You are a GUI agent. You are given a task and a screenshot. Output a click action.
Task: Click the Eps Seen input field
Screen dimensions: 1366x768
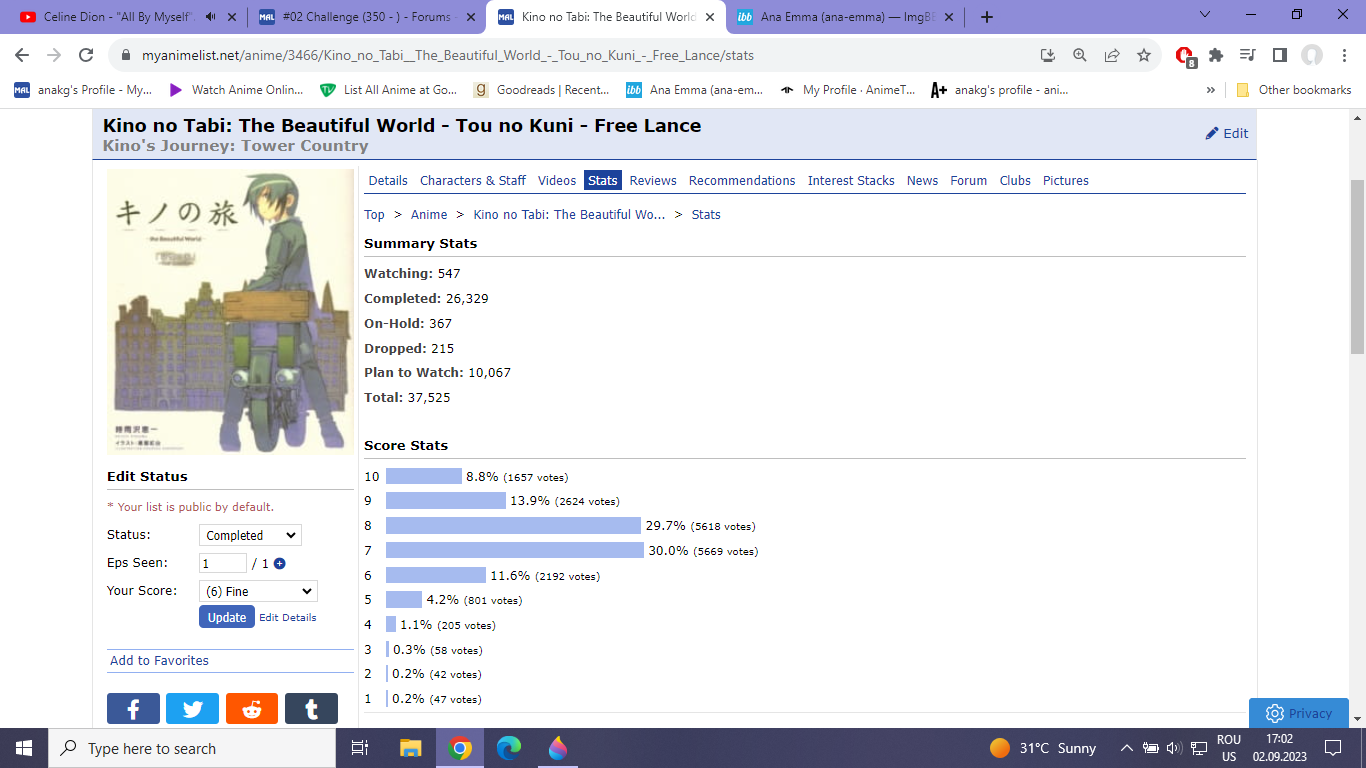(x=223, y=564)
